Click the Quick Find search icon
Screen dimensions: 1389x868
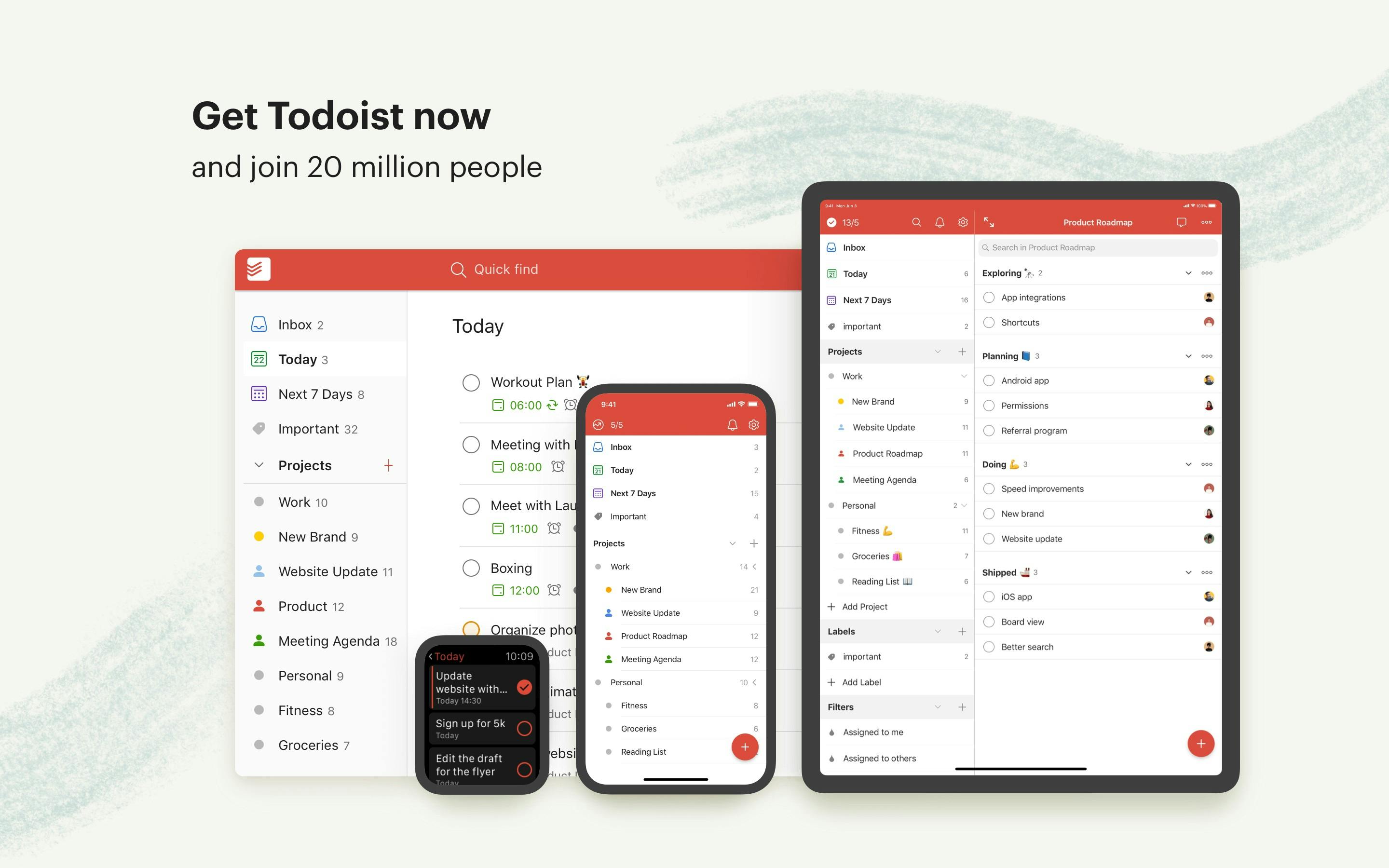pos(458,269)
